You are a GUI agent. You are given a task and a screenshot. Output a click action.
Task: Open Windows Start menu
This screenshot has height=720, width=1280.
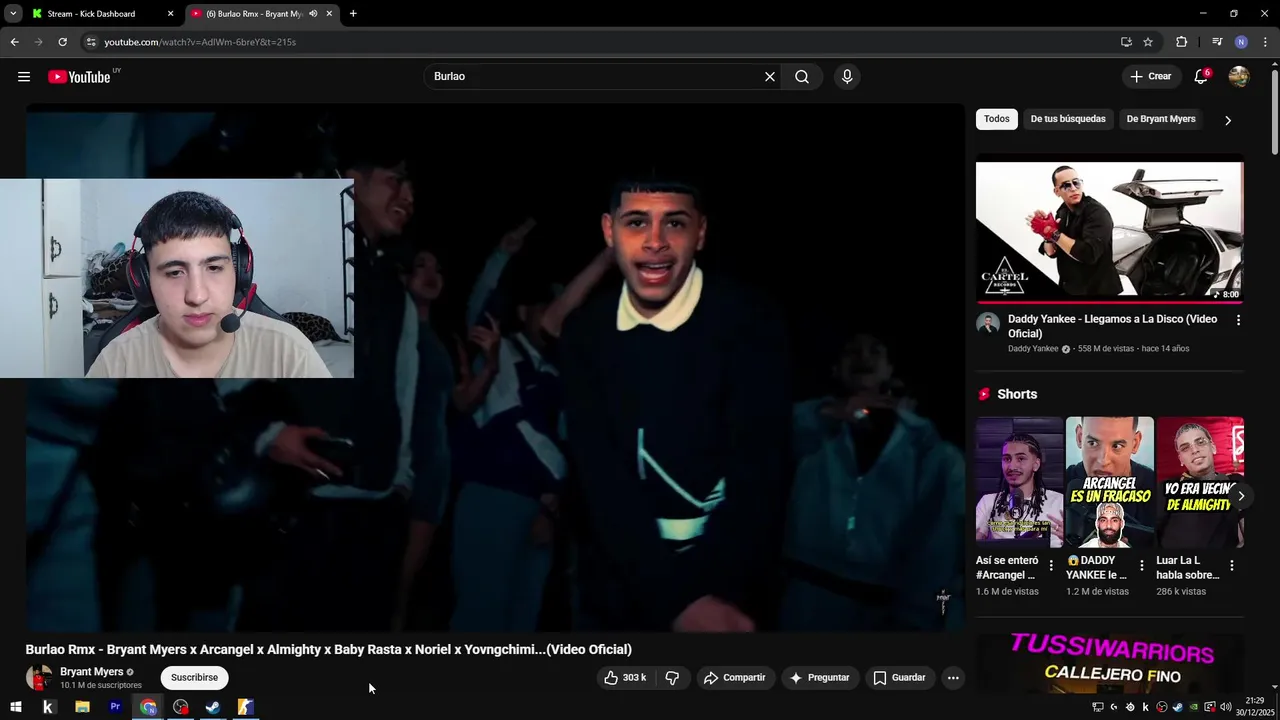(x=15, y=707)
